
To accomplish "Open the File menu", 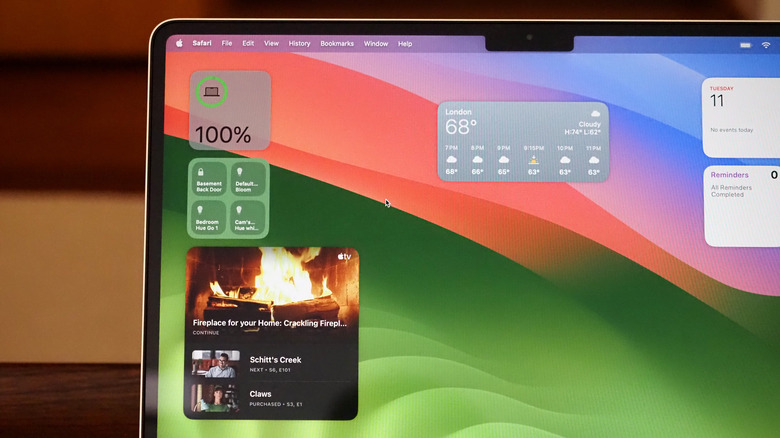I will coord(227,43).
